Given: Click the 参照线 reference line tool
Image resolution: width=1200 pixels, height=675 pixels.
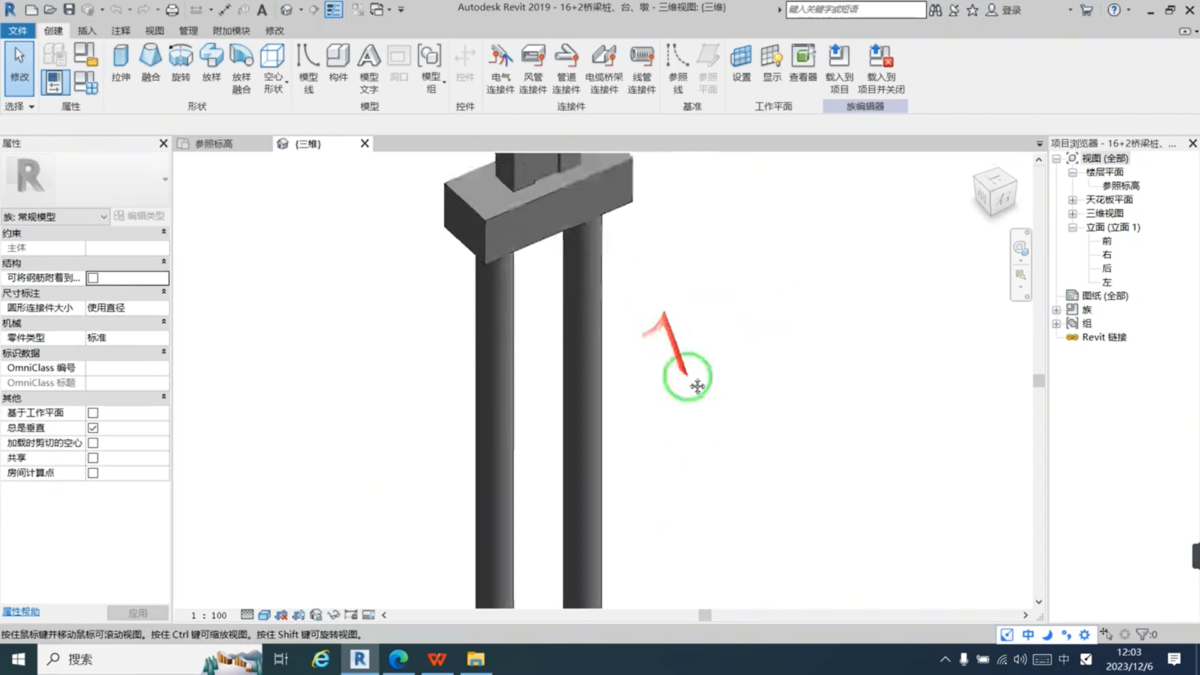Looking at the screenshot, I should point(678,69).
